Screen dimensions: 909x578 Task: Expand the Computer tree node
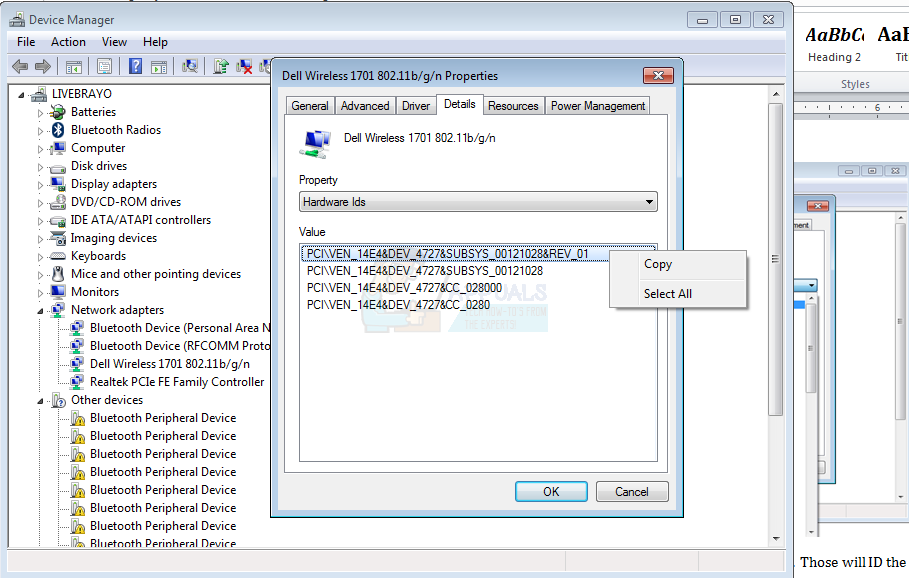coord(40,149)
